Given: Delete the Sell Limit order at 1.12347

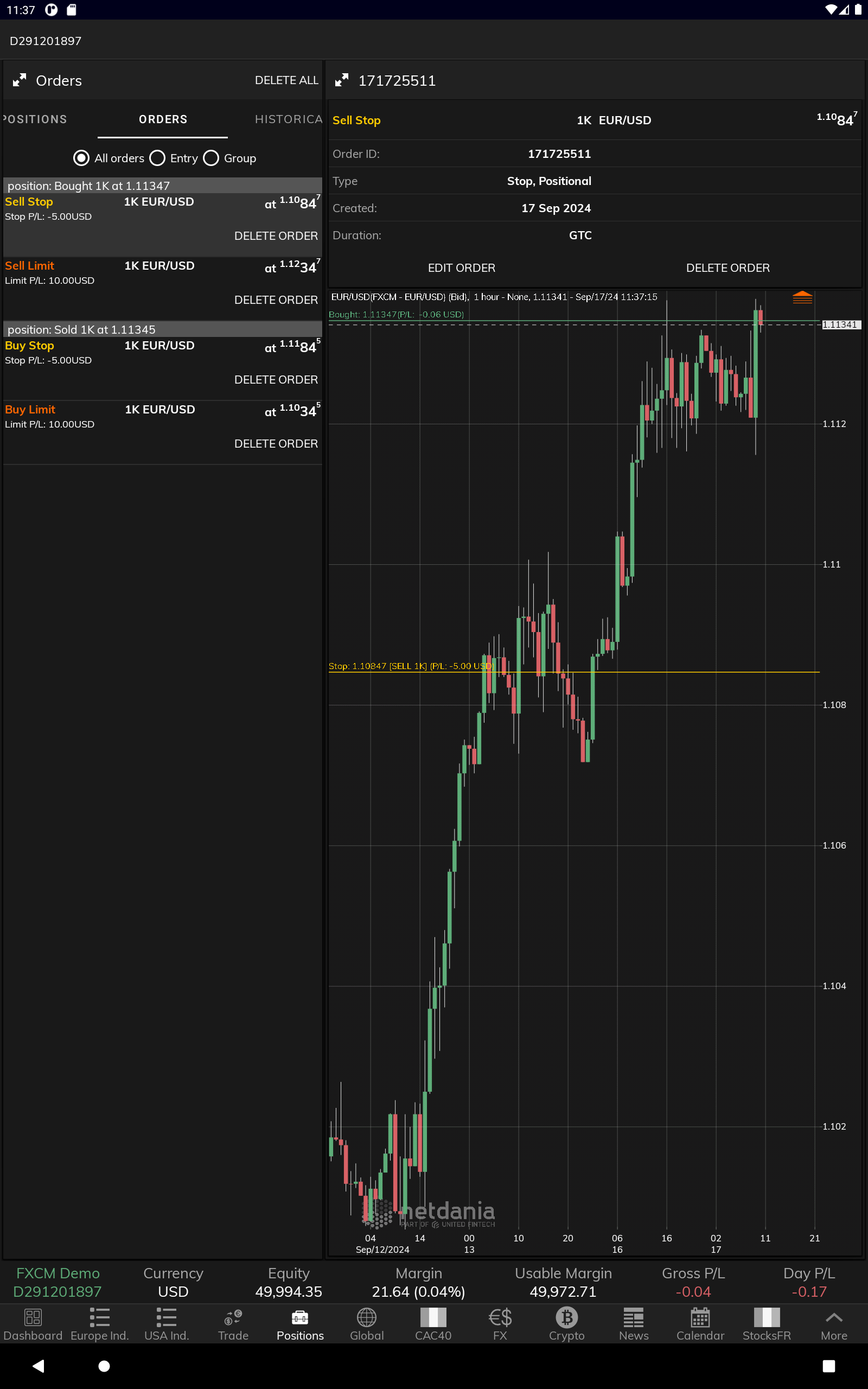Looking at the screenshot, I should click(x=276, y=300).
